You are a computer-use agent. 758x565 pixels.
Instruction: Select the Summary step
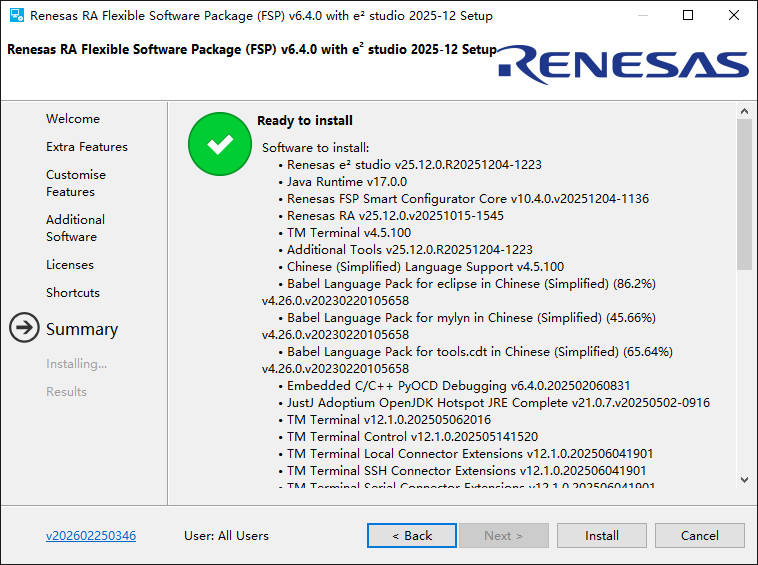pyautogui.click(x=82, y=329)
